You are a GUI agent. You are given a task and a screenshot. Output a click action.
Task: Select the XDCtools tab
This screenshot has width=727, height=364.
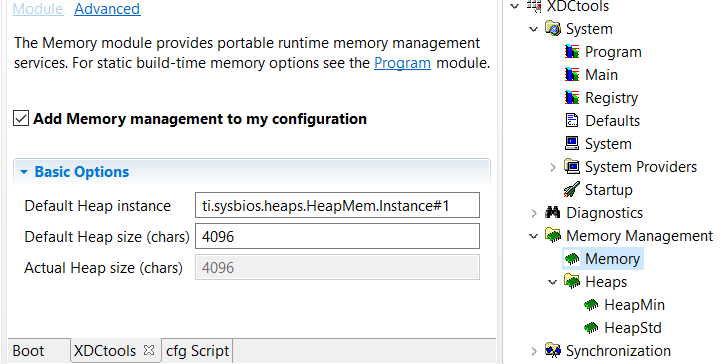point(105,351)
